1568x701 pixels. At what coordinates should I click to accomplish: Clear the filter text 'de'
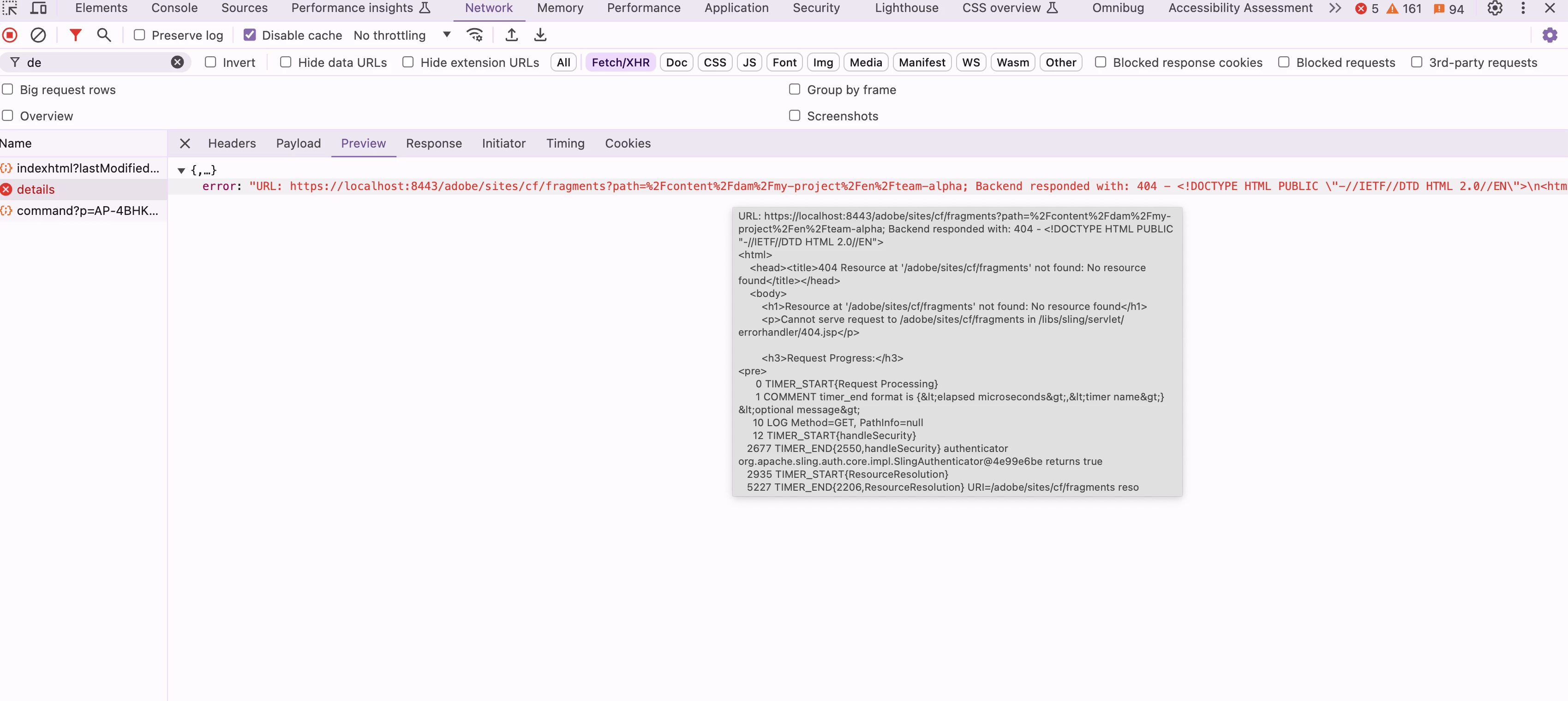[x=177, y=62]
